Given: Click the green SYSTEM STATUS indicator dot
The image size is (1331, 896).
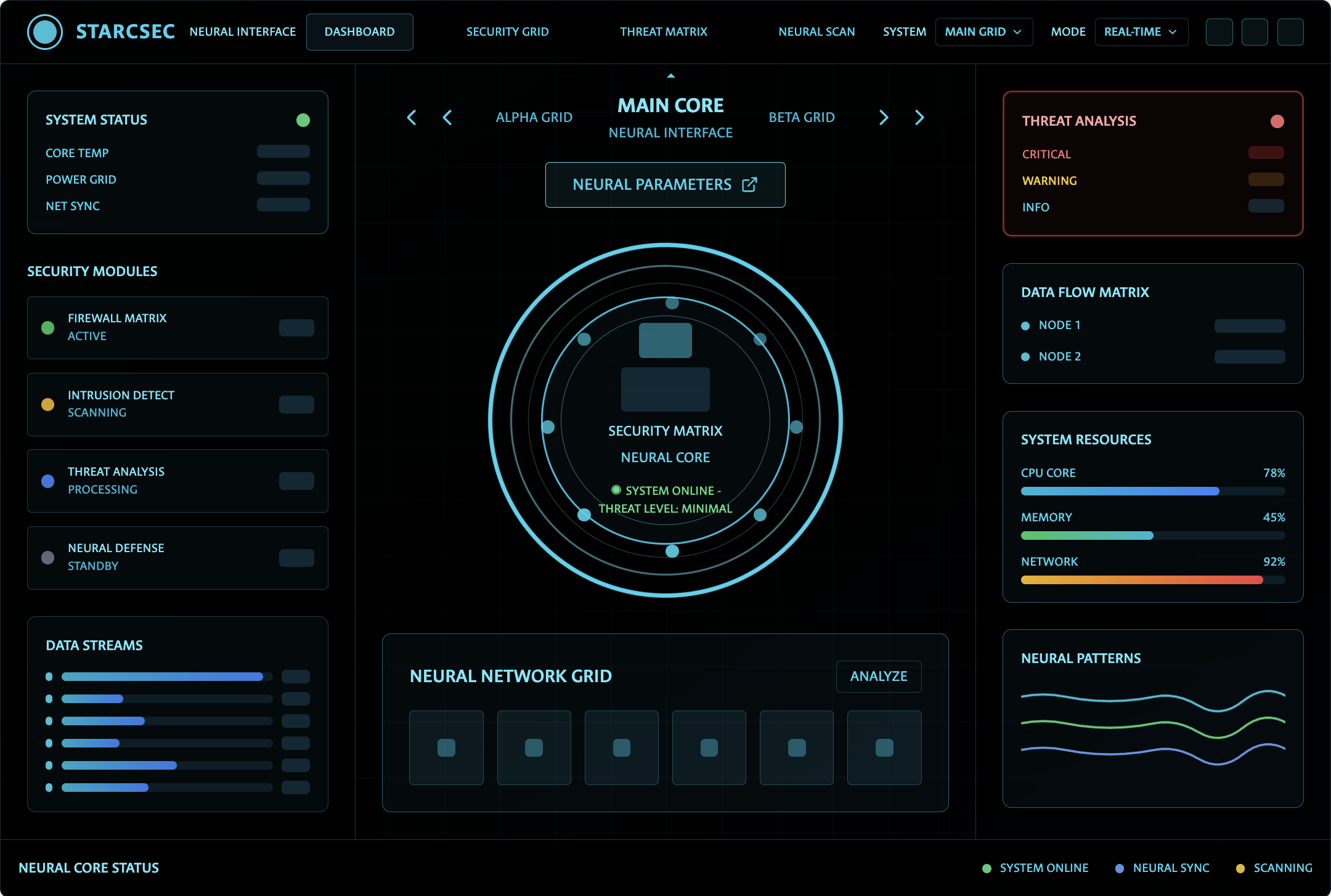Looking at the screenshot, I should pyautogui.click(x=303, y=120).
